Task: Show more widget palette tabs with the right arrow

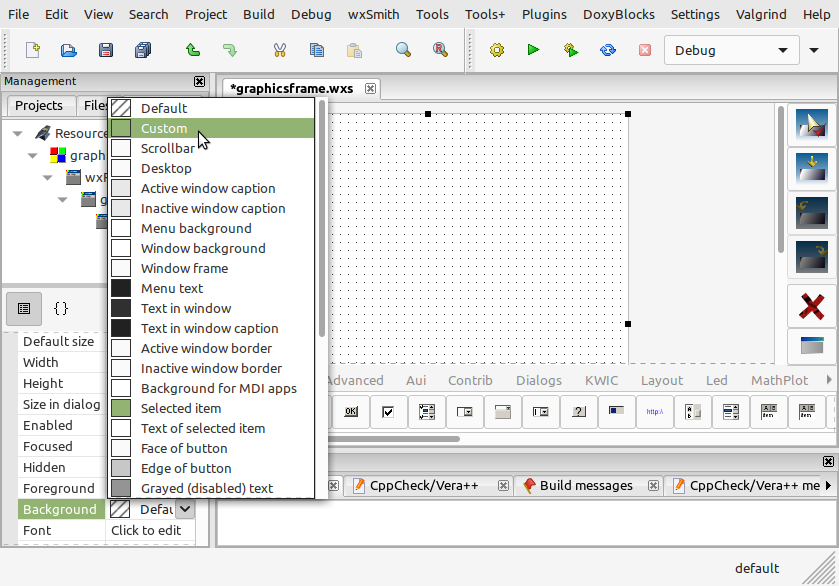Action: tap(829, 379)
